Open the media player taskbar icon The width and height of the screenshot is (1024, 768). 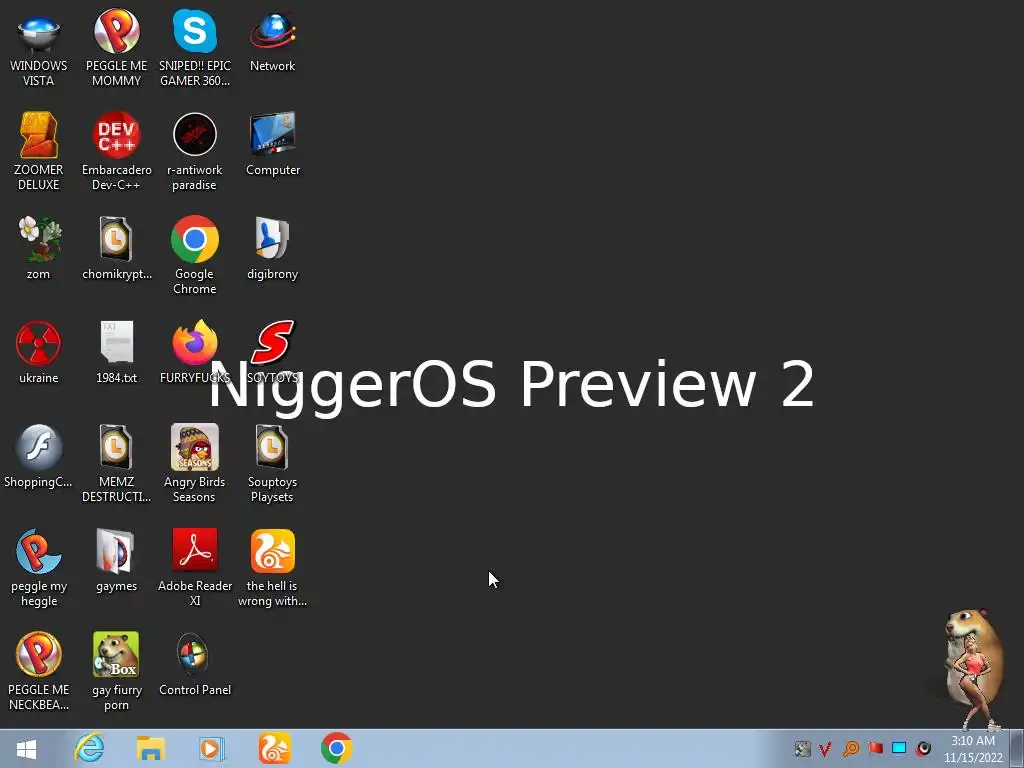[x=210, y=748]
